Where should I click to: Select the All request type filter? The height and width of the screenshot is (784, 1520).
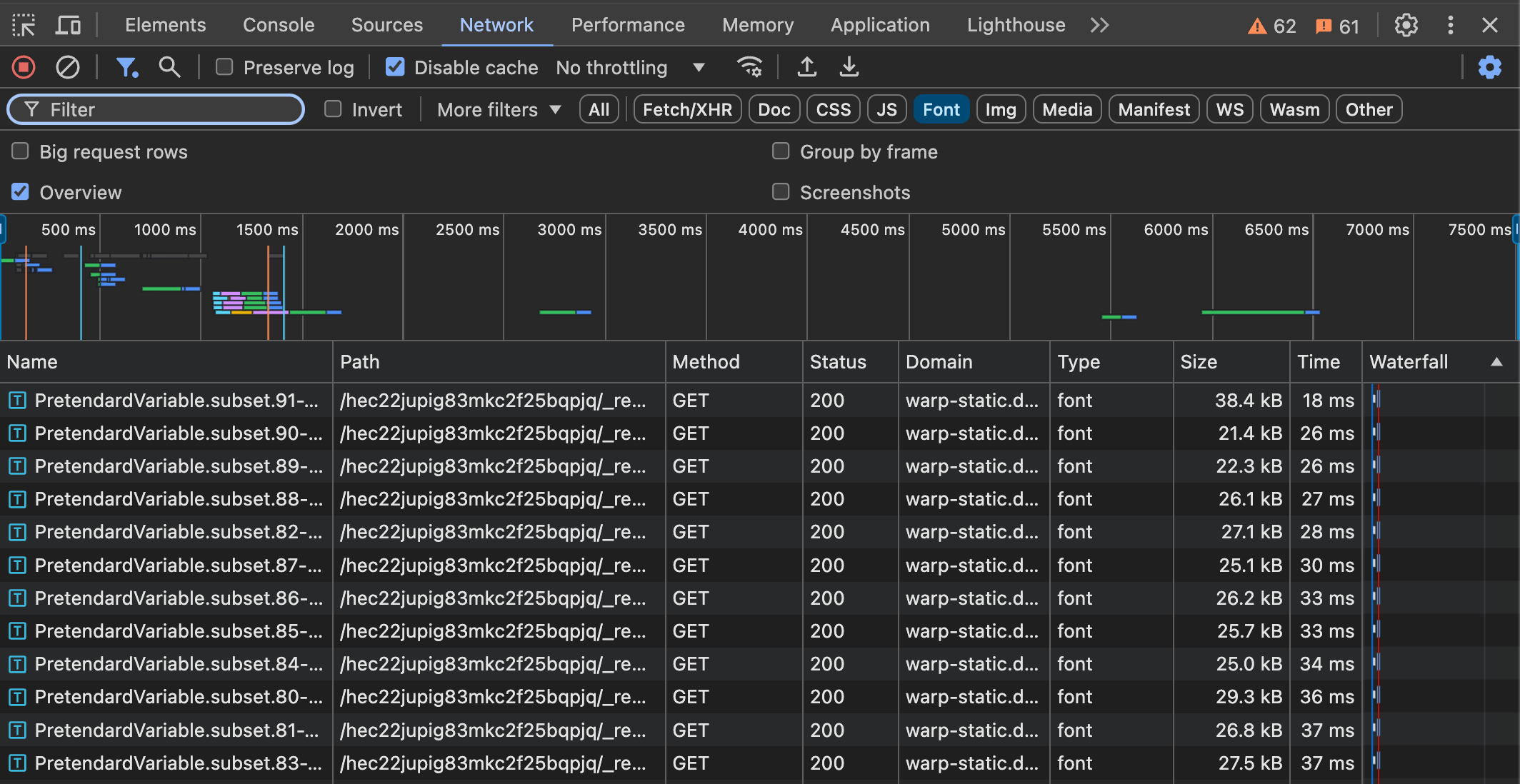point(599,110)
